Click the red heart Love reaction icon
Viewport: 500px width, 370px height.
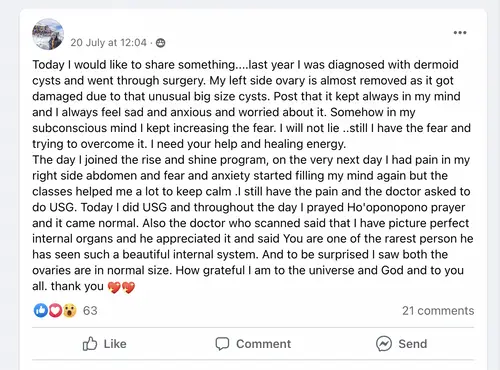55,310
